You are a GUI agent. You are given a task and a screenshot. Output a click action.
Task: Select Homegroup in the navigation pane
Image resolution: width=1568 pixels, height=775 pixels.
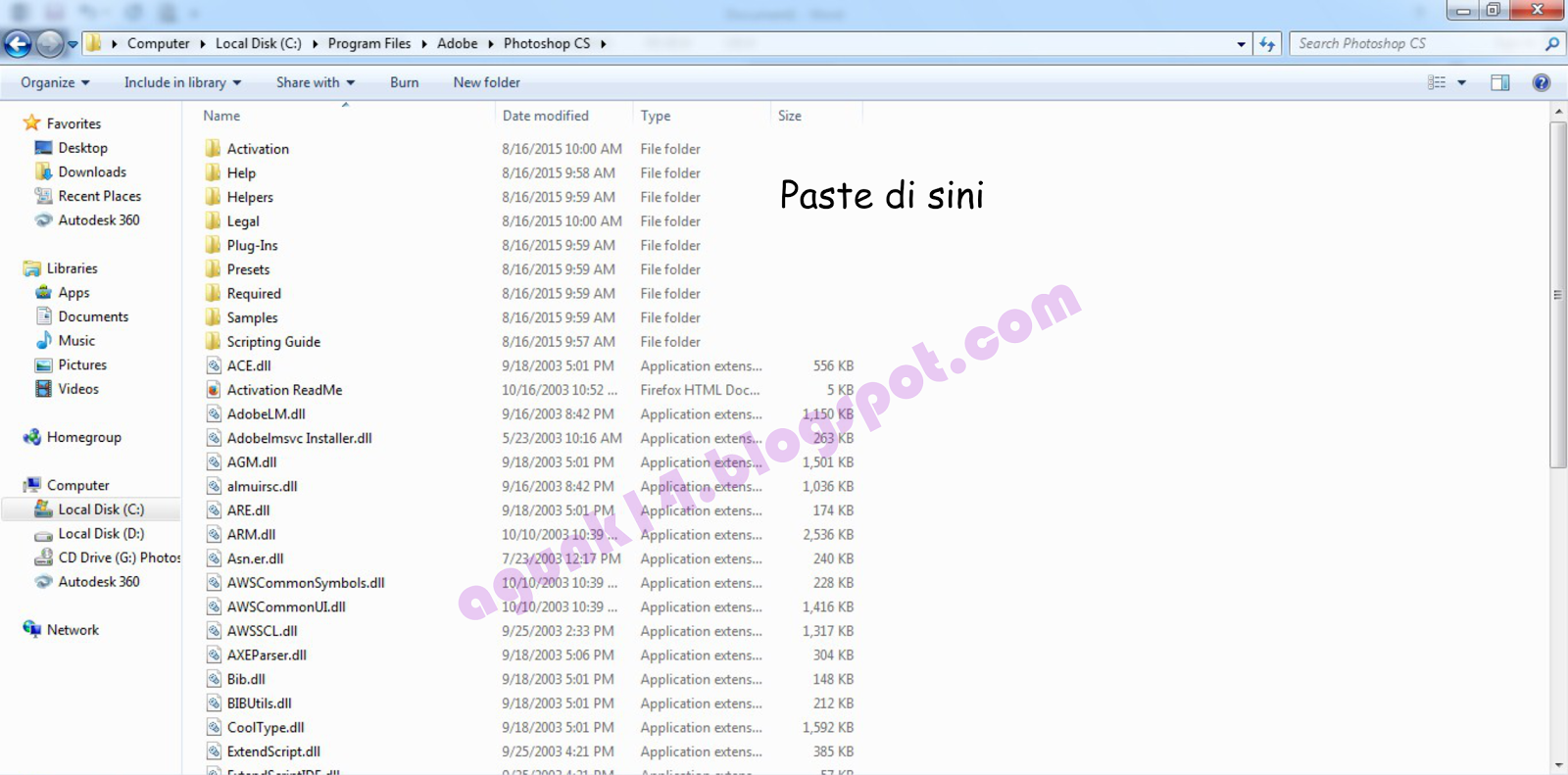click(83, 437)
